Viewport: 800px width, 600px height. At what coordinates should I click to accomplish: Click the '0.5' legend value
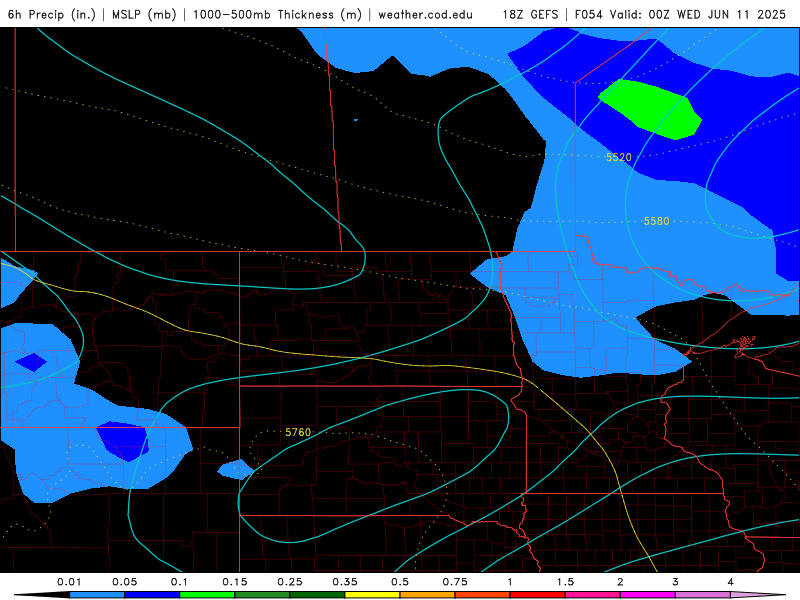pos(400,582)
